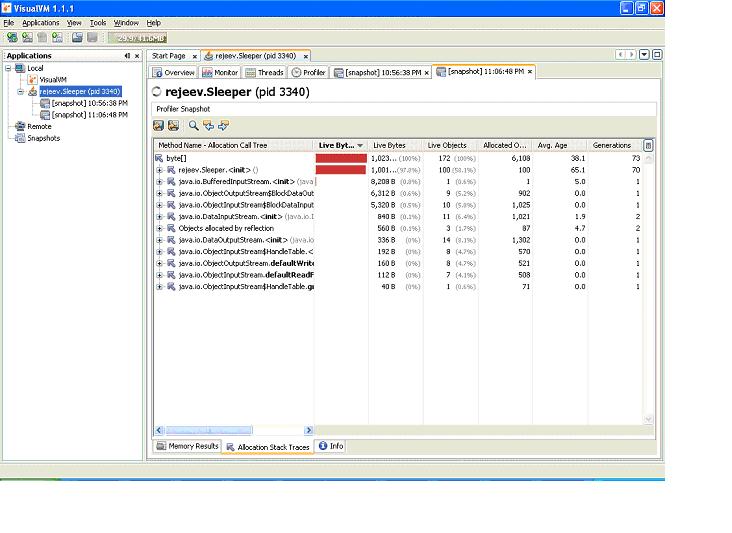Image resolution: width=732 pixels, height=533 pixels.
Task: Sort by the Generations column header
Action: [x=615, y=145]
